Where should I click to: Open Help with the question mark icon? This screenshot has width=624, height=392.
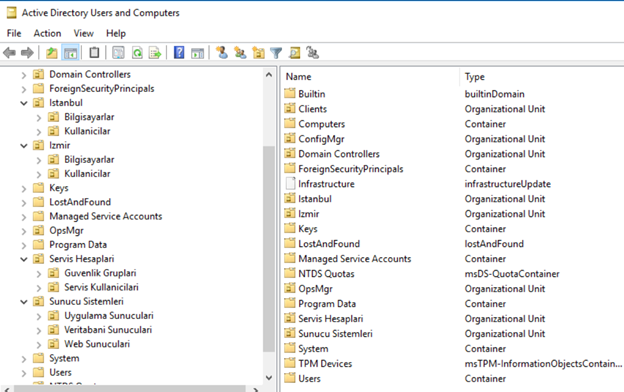179,53
